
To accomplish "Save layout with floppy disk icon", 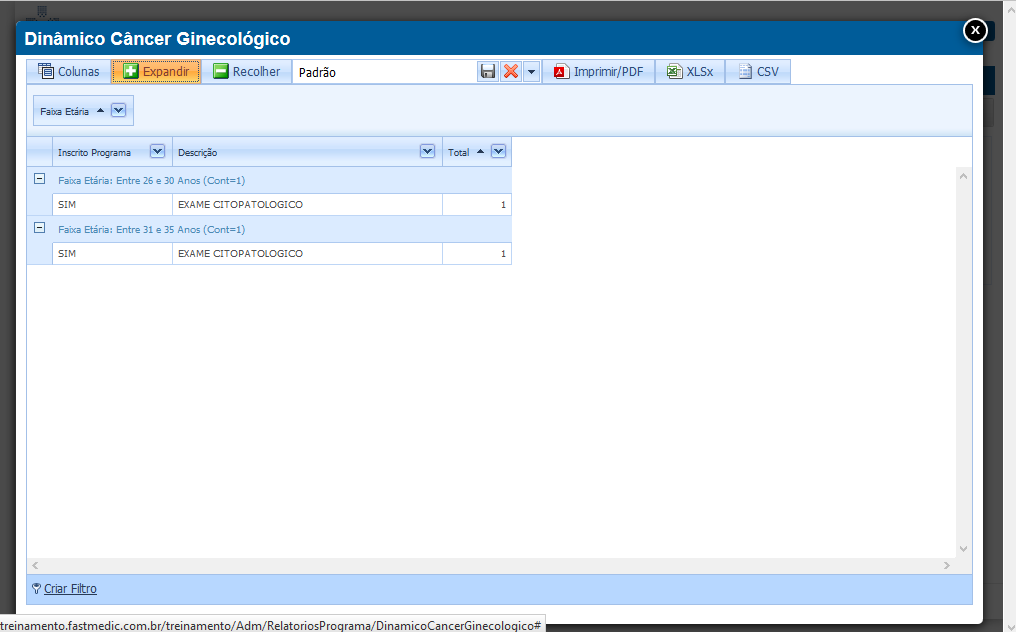I will tap(488, 71).
